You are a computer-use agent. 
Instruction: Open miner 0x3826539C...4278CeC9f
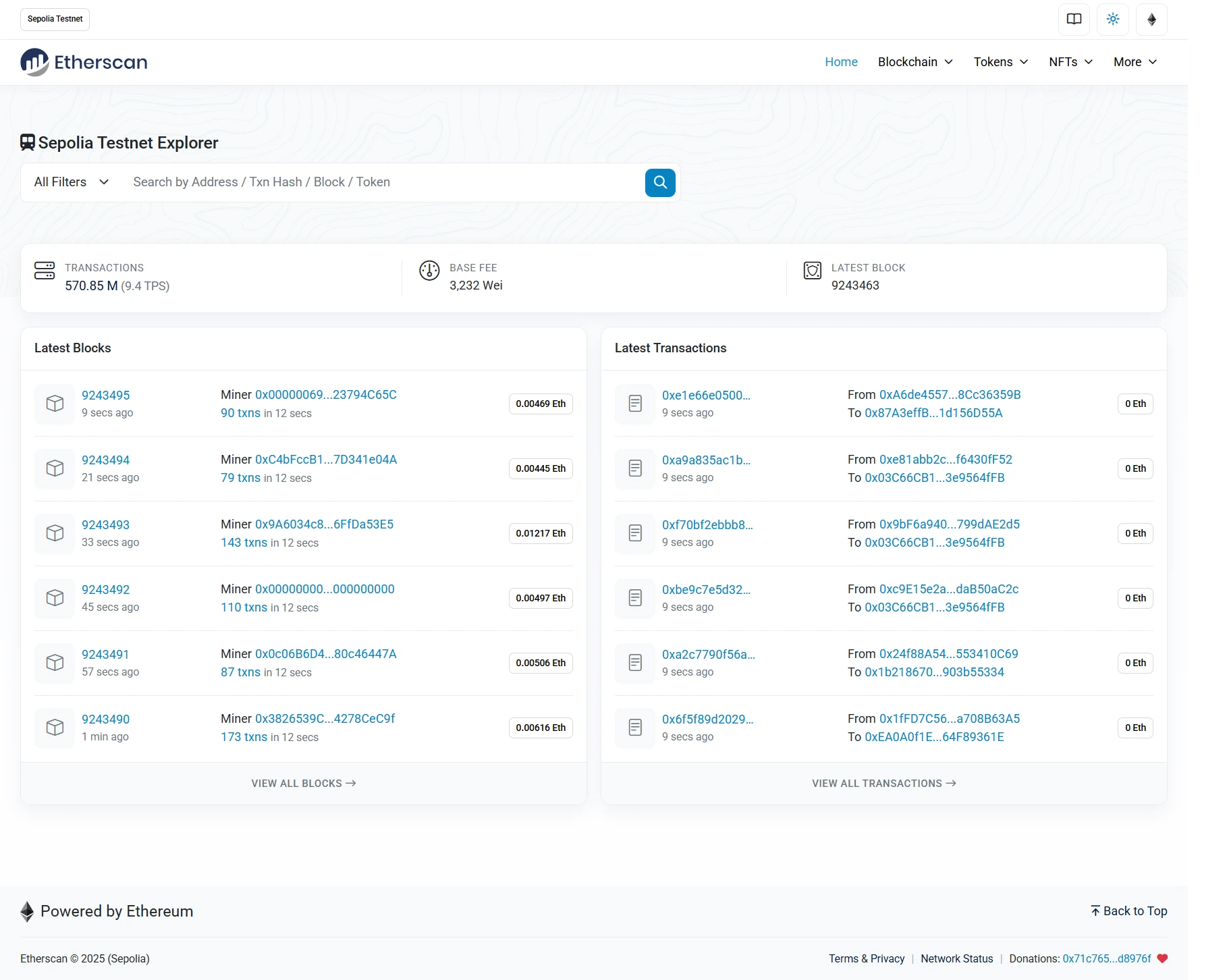tap(325, 719)
